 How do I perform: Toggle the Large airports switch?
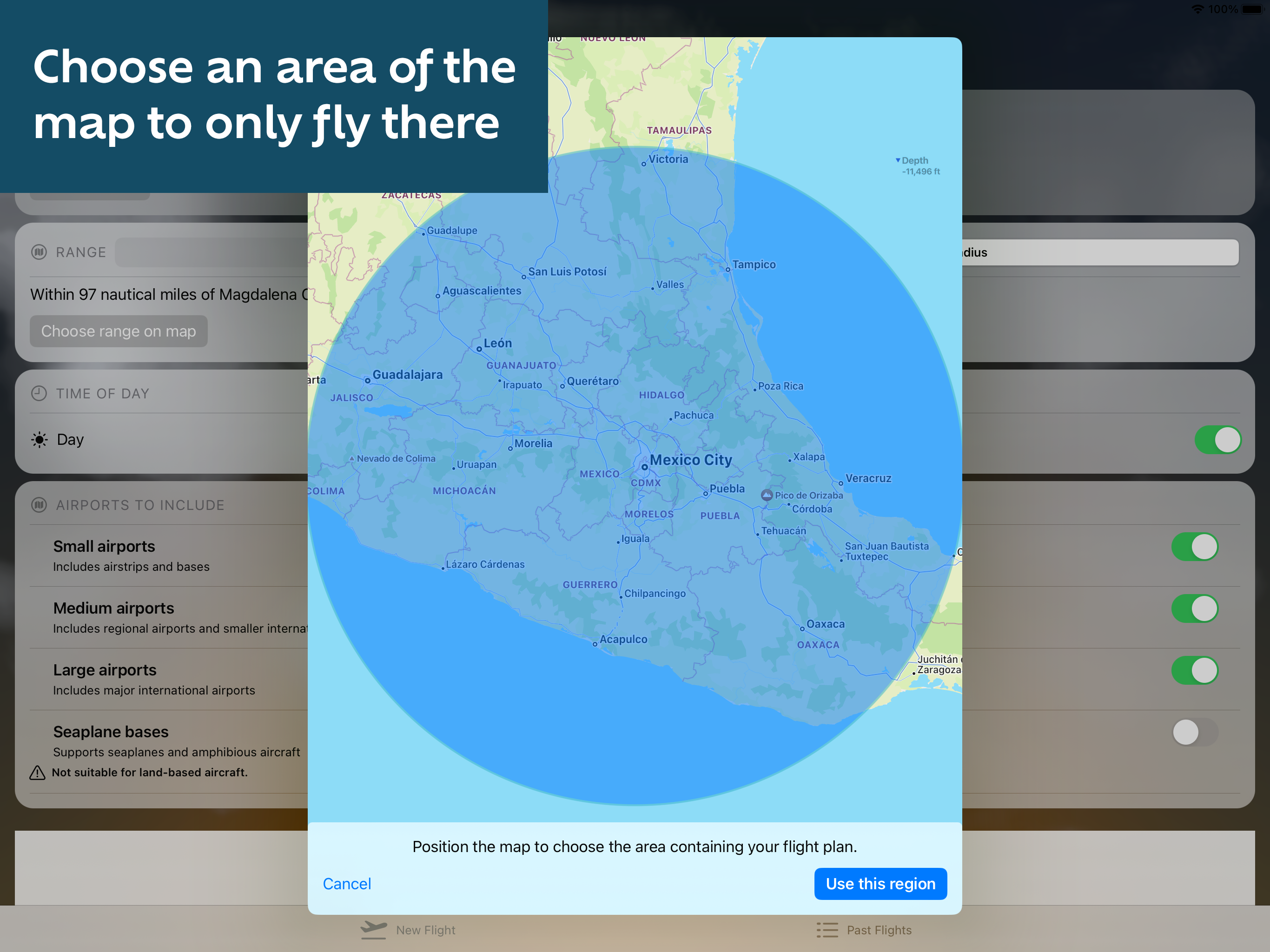[1198, 669]
